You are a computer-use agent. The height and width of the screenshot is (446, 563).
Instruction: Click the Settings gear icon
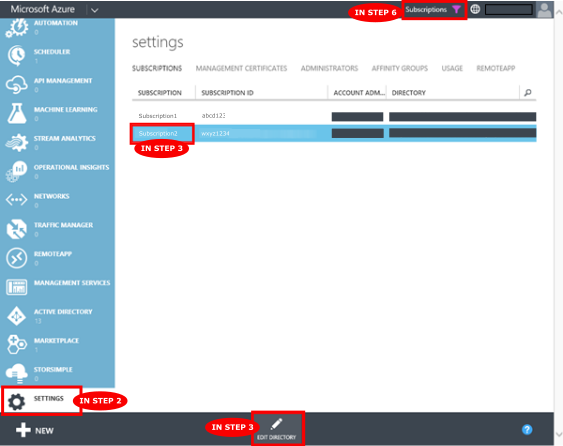coord(17,401)
